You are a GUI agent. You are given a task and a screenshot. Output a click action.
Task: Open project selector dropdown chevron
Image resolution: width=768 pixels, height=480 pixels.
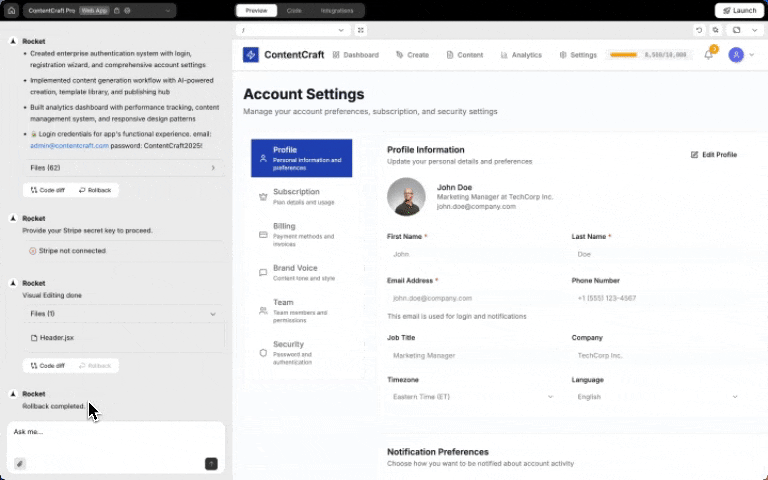pos(168,10)
